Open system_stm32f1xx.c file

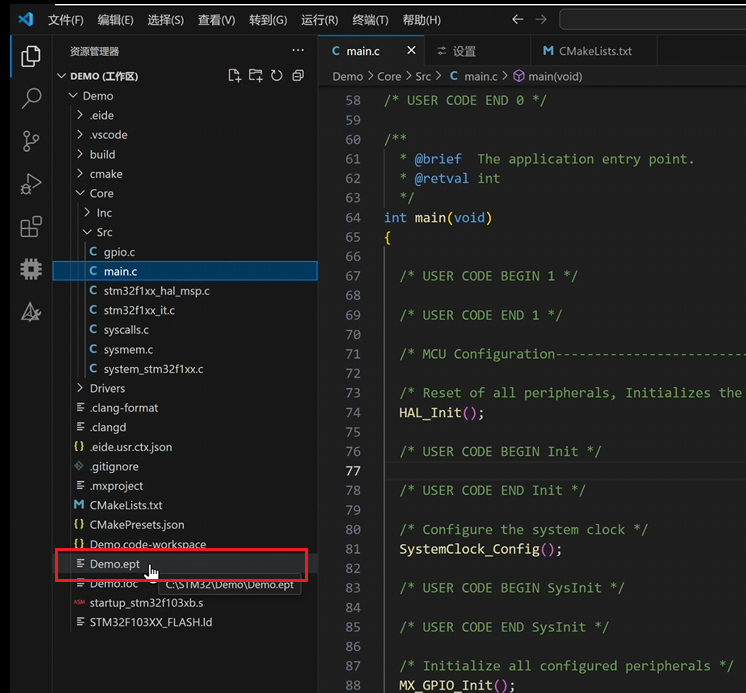pyautogui.click(x=153, y=369)
